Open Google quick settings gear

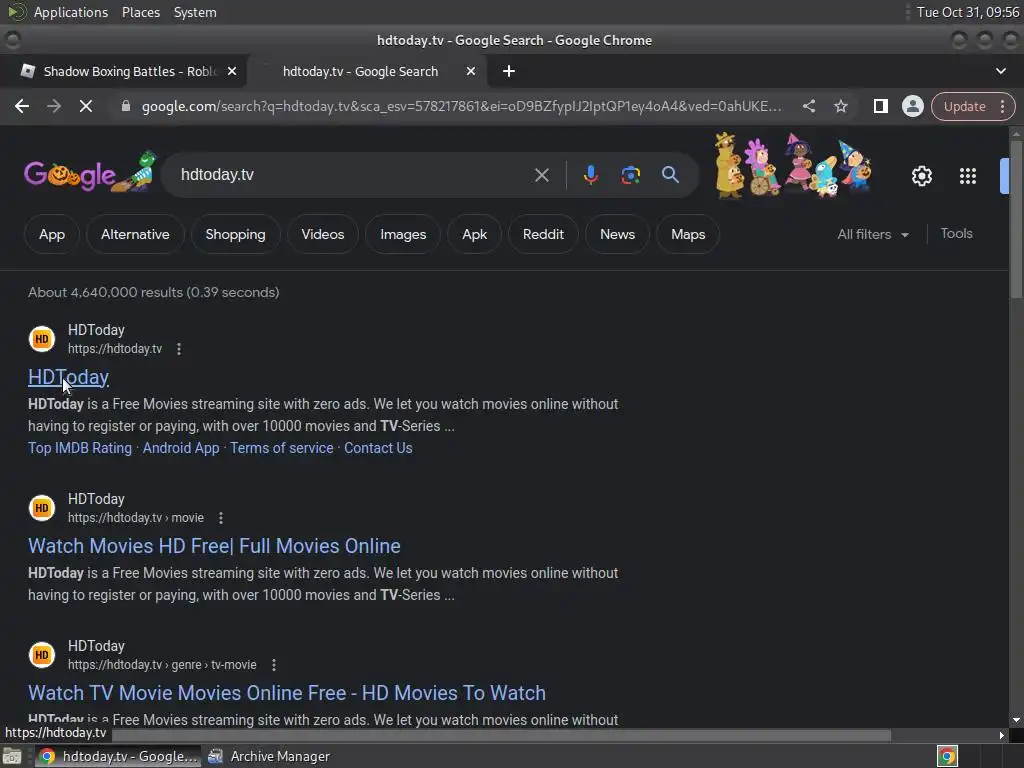pos(921,176)
